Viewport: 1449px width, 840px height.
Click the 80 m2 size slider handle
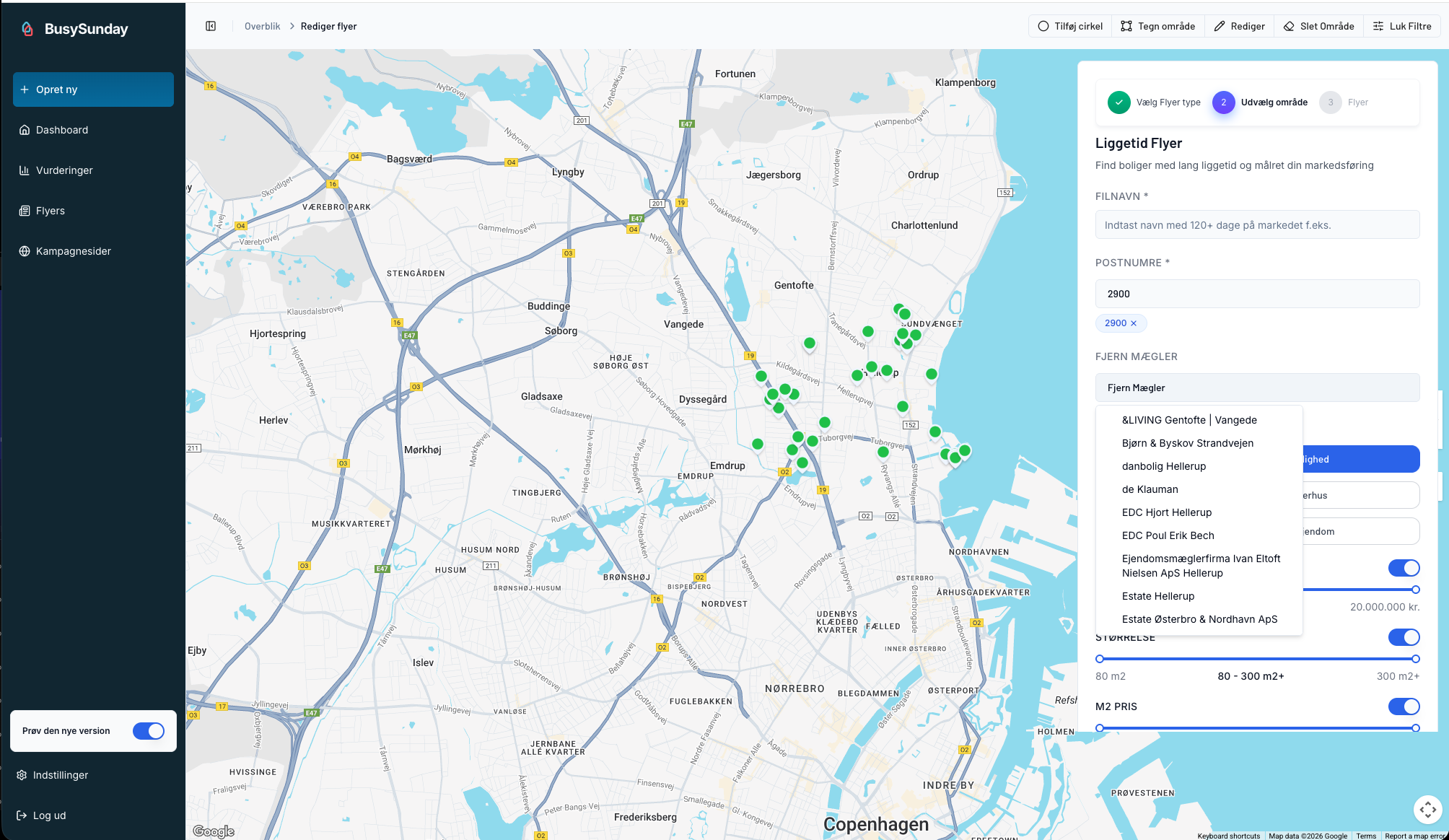click(x=1100, y=659)
